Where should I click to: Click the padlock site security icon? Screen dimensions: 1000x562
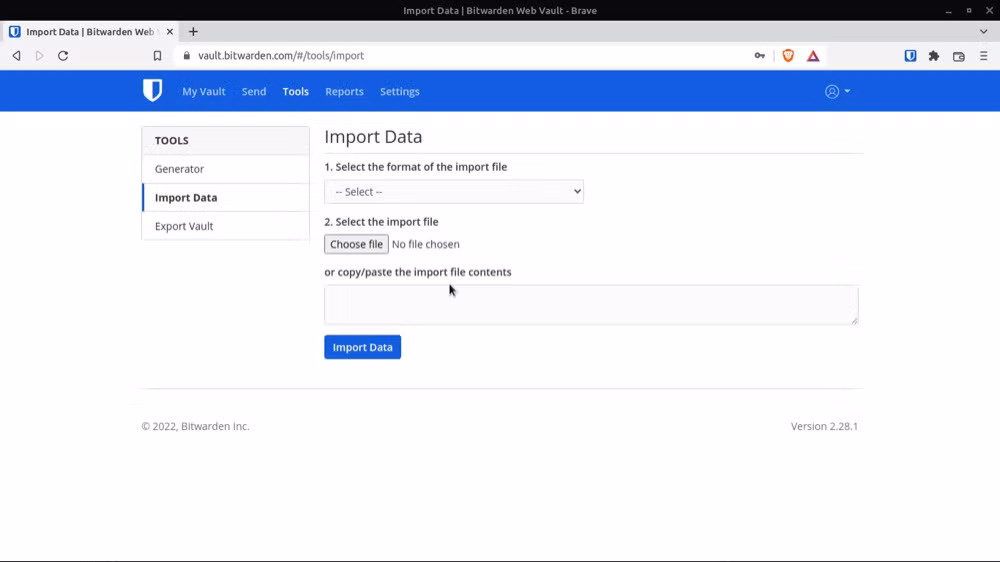tap(186, 55)
